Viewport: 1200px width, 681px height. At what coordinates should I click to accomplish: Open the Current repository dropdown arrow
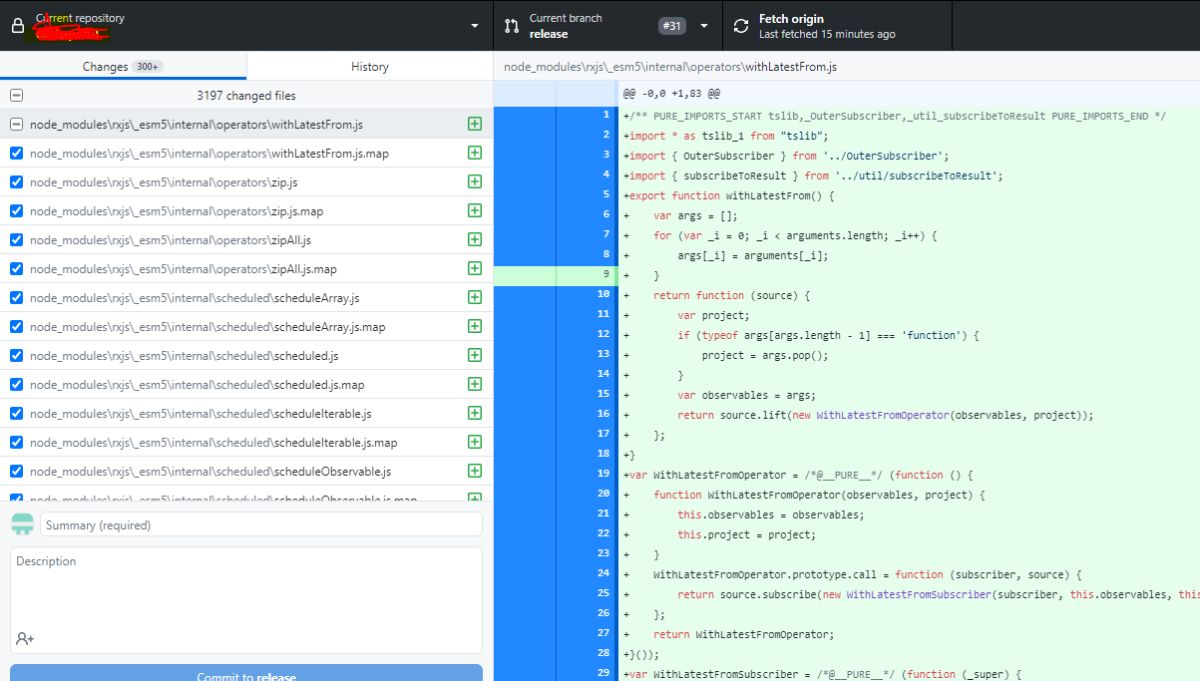tap(475, 27)
